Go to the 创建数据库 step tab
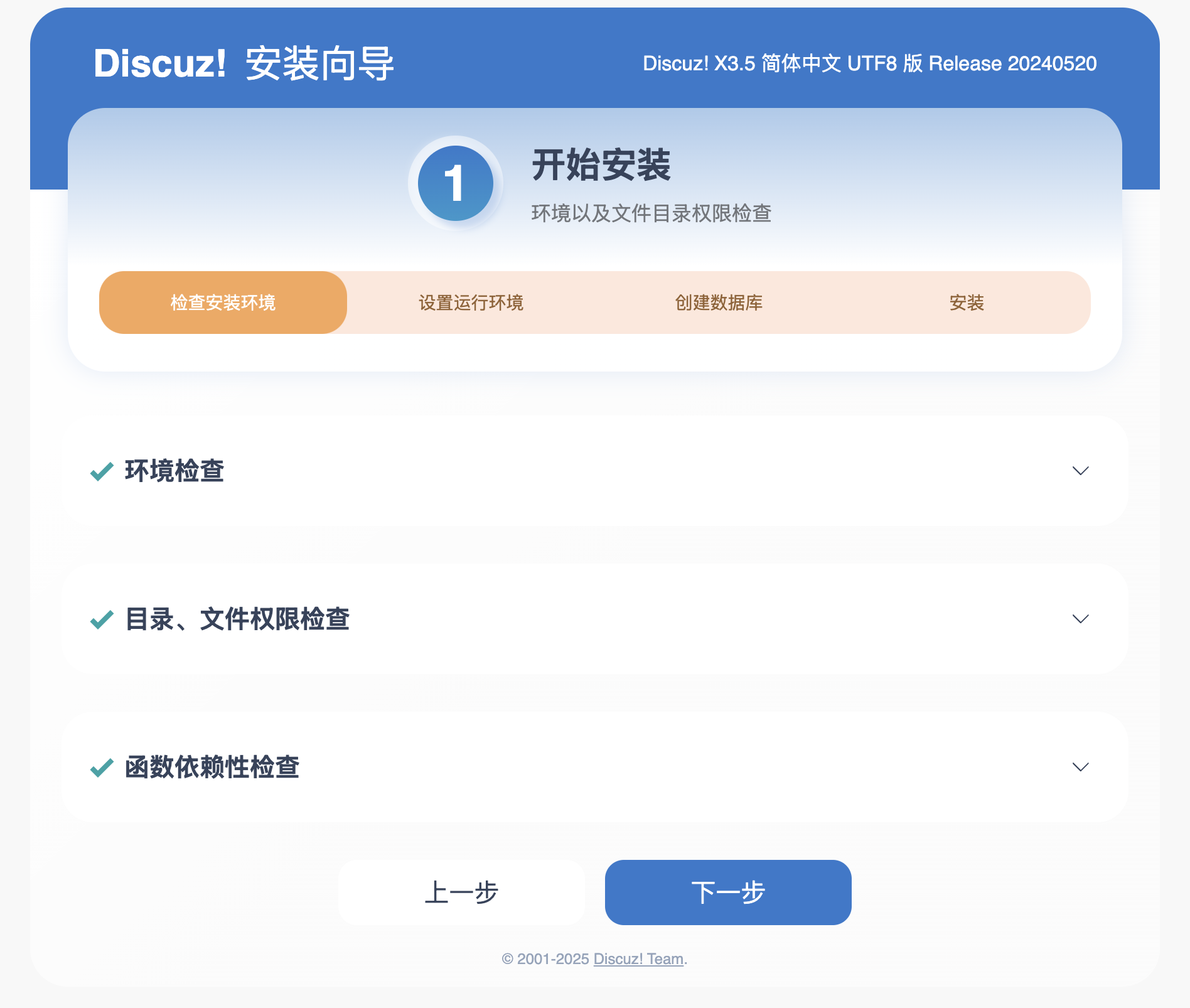Viewport: 1190px width, 1008px height. pos(719,303)
